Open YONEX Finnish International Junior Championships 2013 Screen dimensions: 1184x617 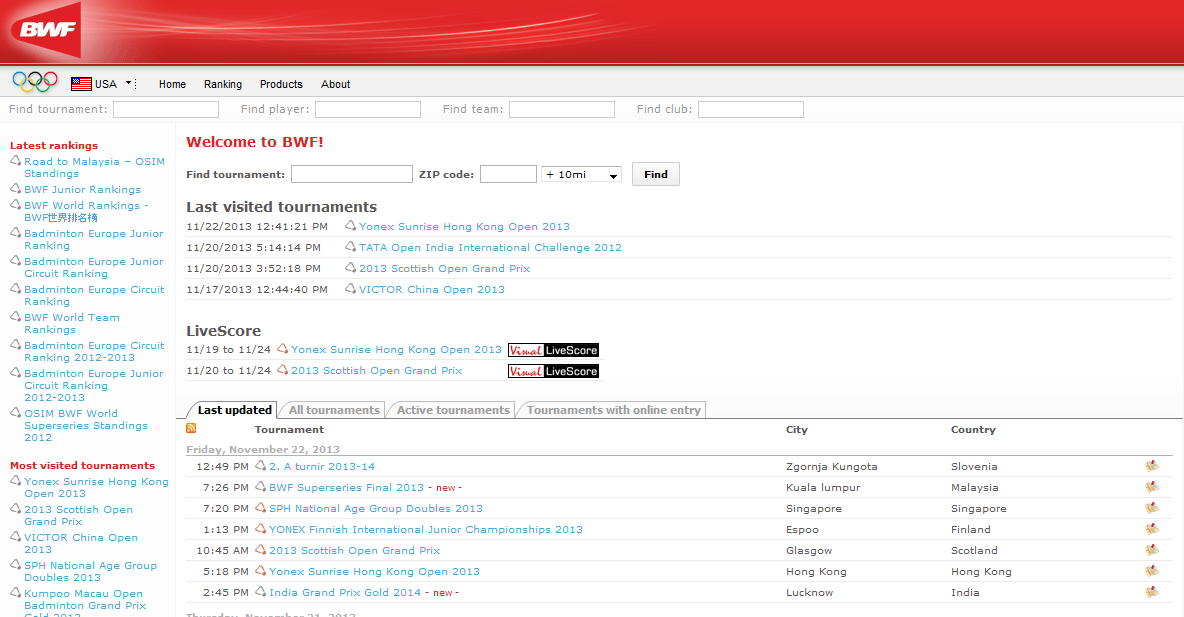426,529
